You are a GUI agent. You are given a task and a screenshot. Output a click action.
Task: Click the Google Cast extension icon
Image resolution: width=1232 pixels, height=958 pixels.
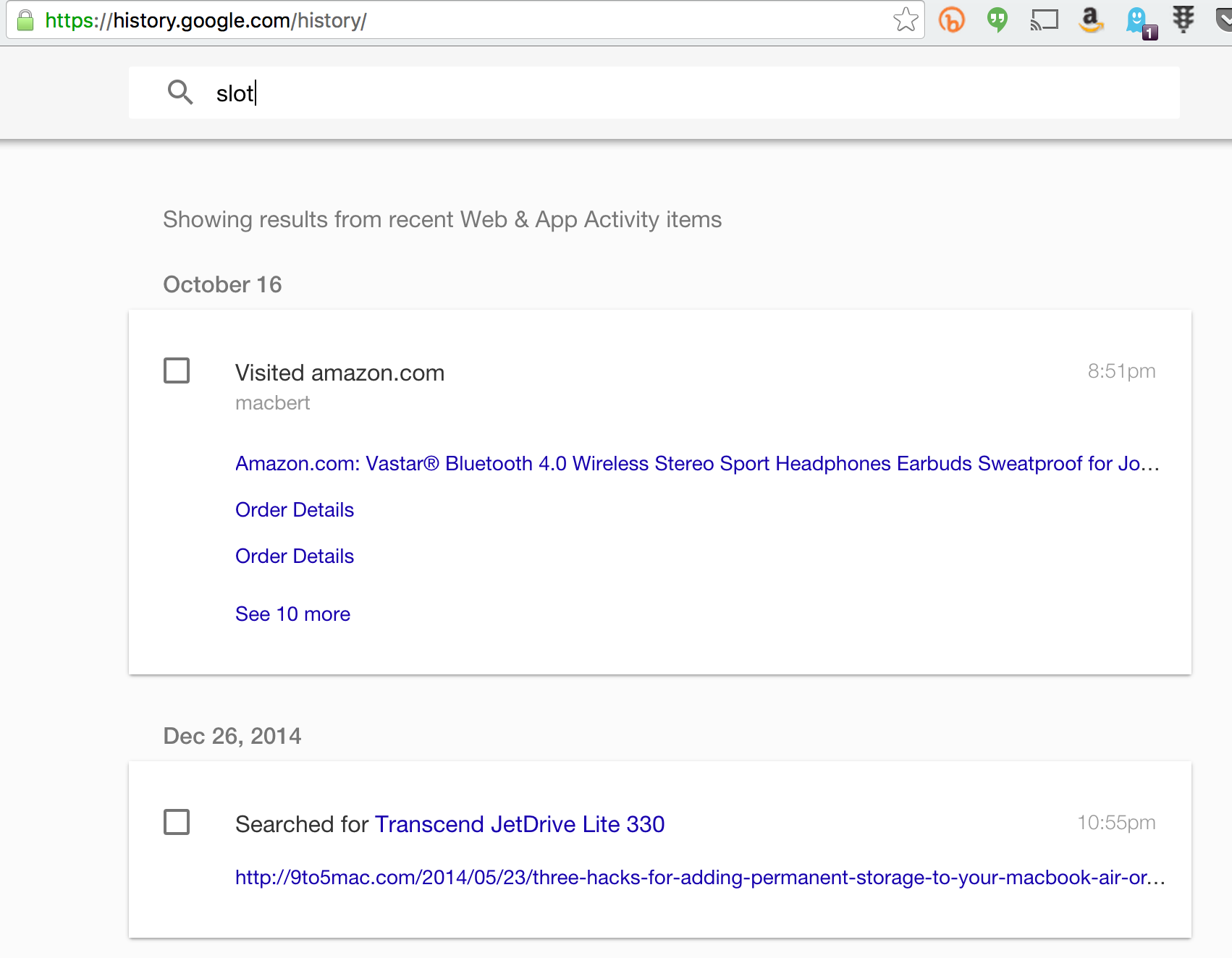pyautogui.click(x=1044, y=20)
